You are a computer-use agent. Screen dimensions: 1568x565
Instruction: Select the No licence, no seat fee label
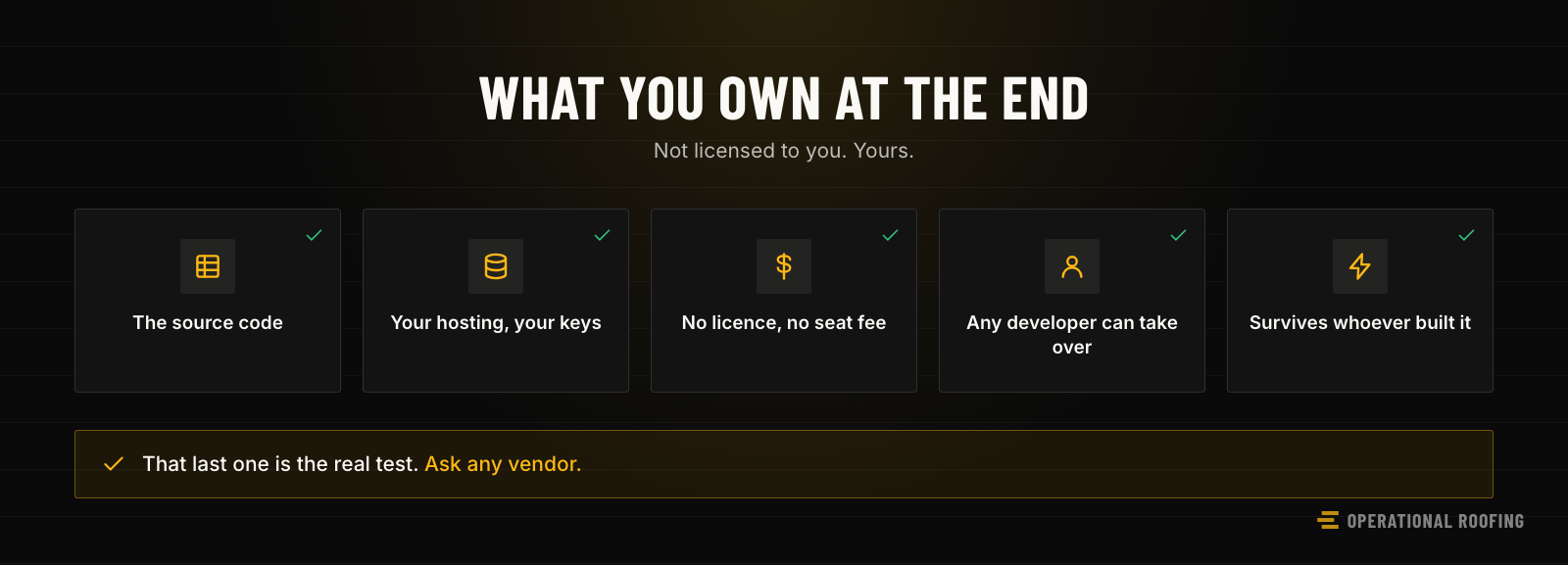click(x=784, y=322)
